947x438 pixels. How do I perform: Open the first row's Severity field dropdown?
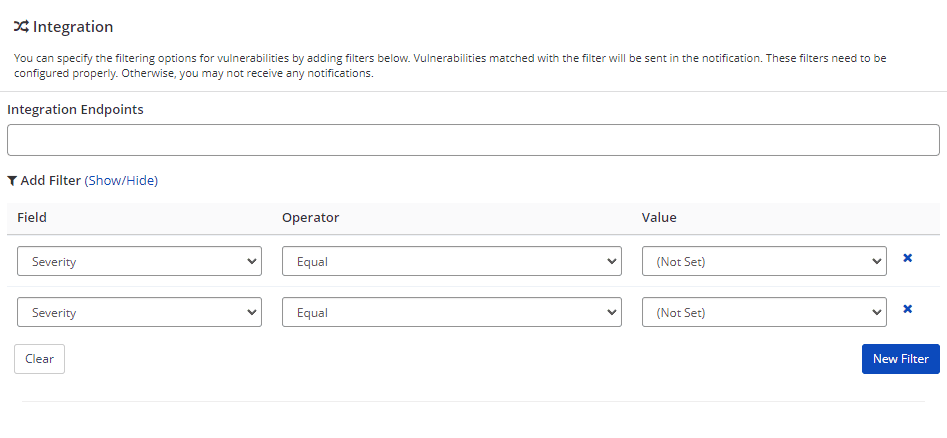(139, 261)
